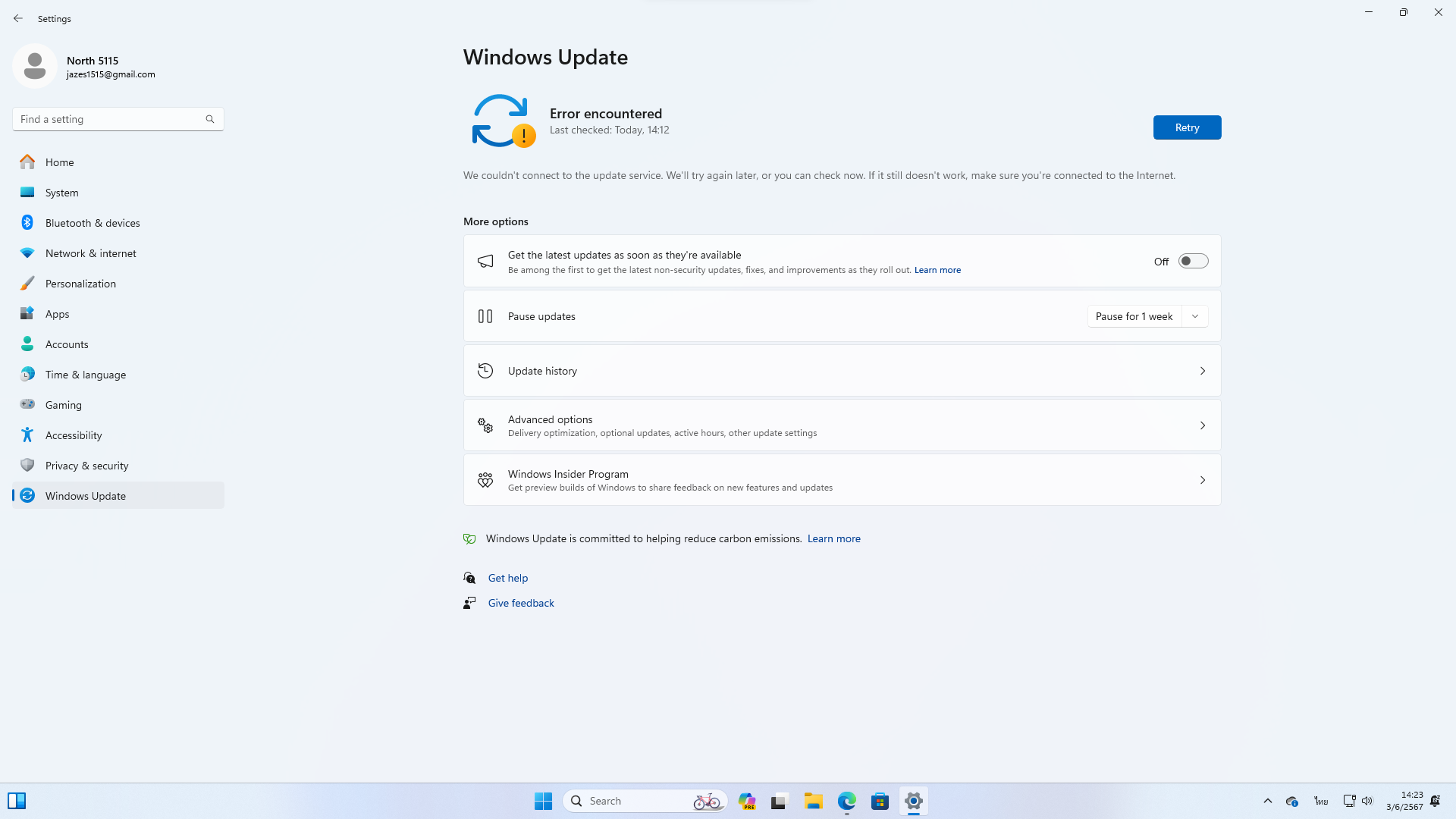Click the Thai language input indicator
Screen dimensions: 1456x819
click(1321, 801)
